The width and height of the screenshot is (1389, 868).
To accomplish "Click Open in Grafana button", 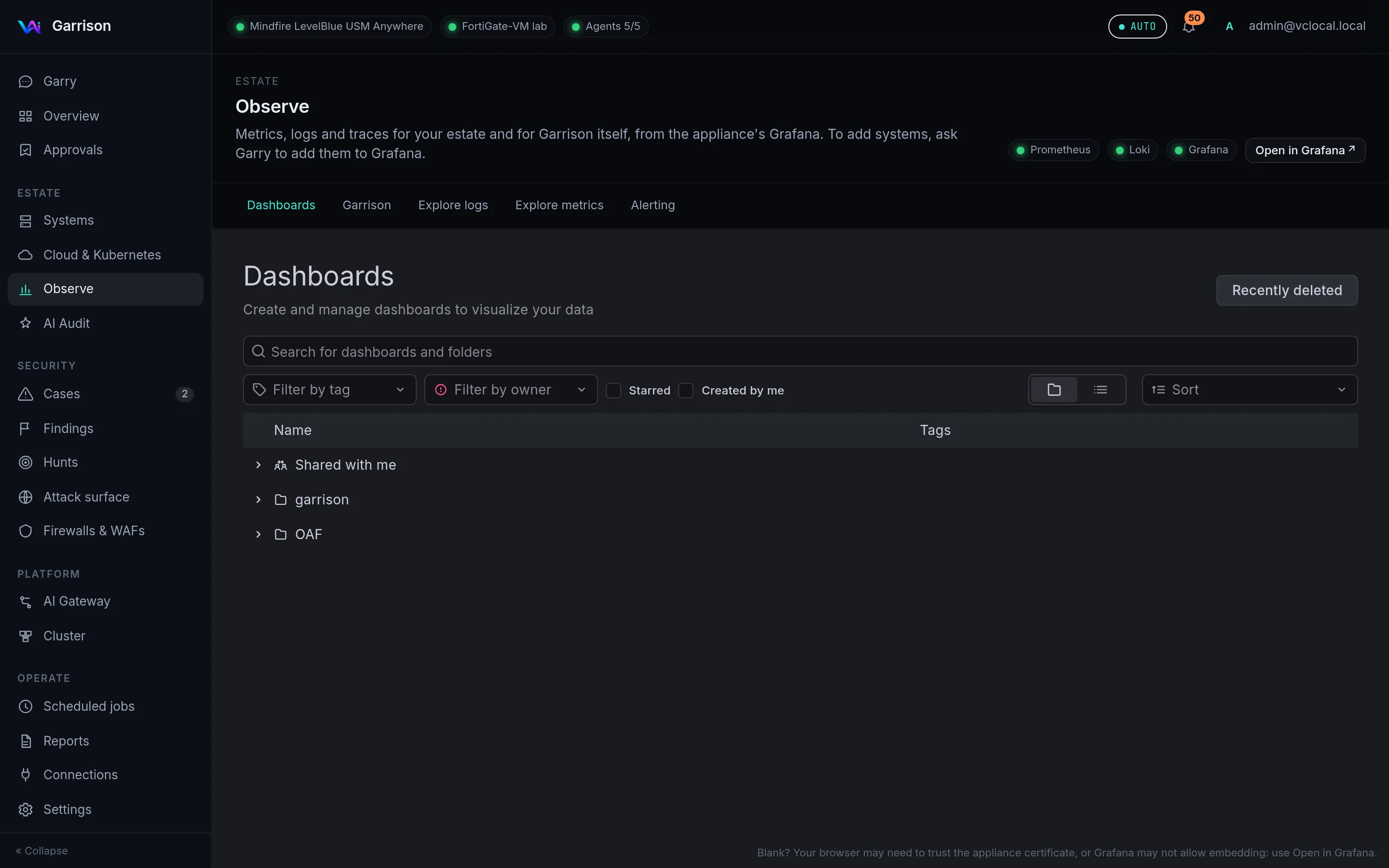I will [1305, 150].
